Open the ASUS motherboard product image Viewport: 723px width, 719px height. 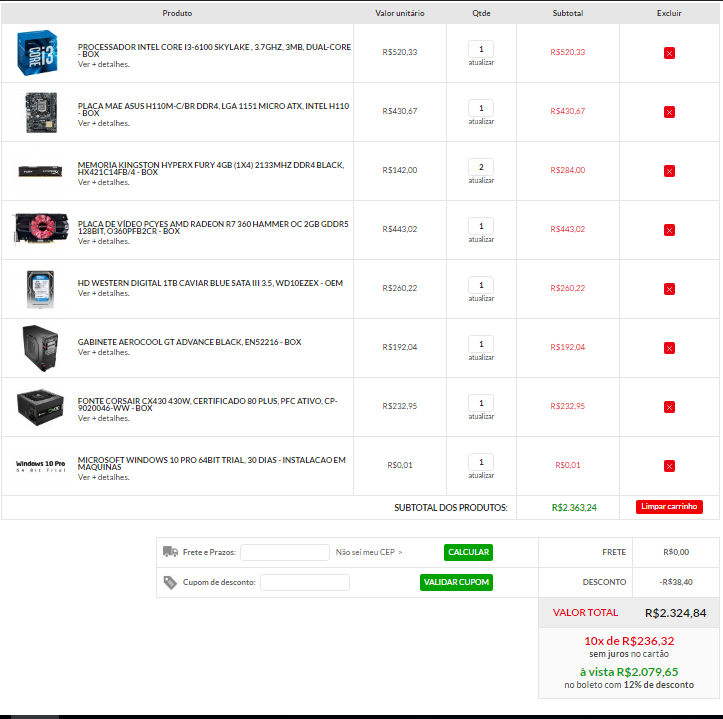coord(41,112)
